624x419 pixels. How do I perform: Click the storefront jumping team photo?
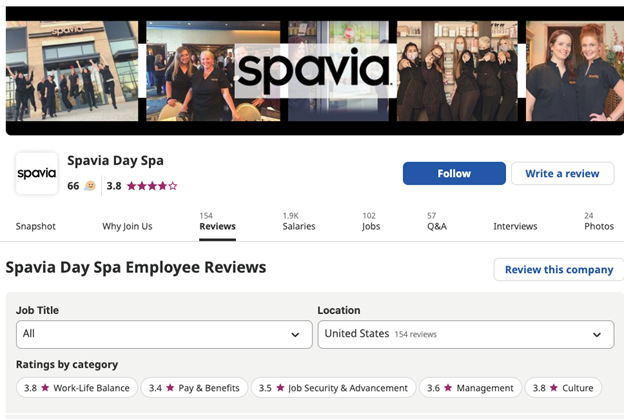click(x=72, y=71)
